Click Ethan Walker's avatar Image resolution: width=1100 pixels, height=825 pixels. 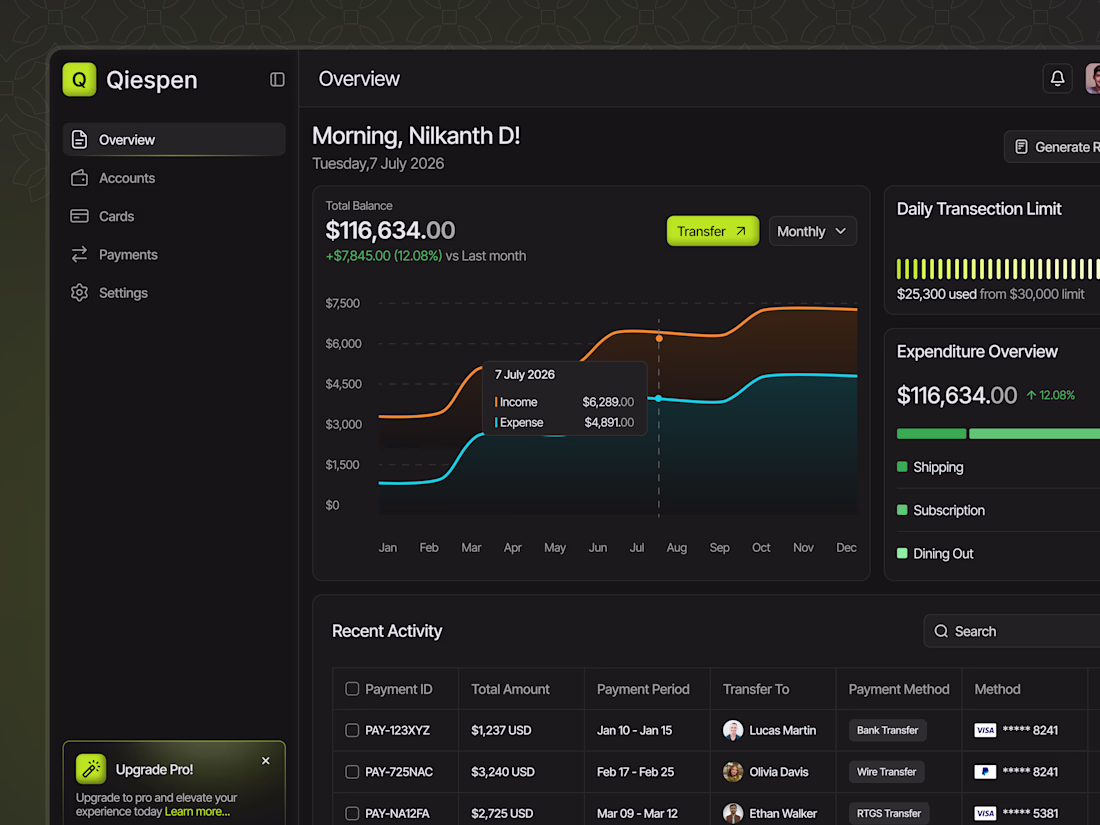click(x=733, y=813)
